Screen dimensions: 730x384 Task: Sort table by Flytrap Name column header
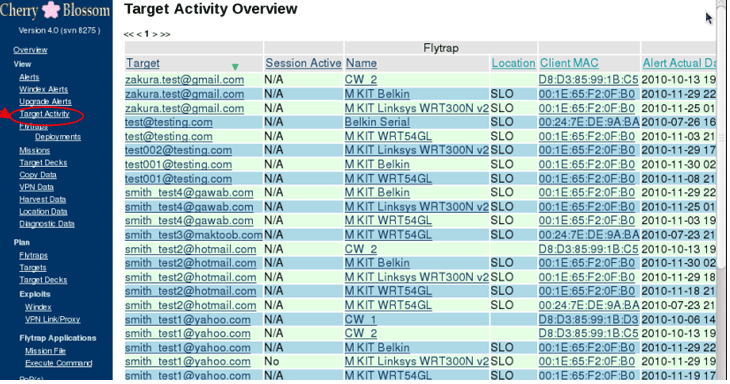pos(361,63)
